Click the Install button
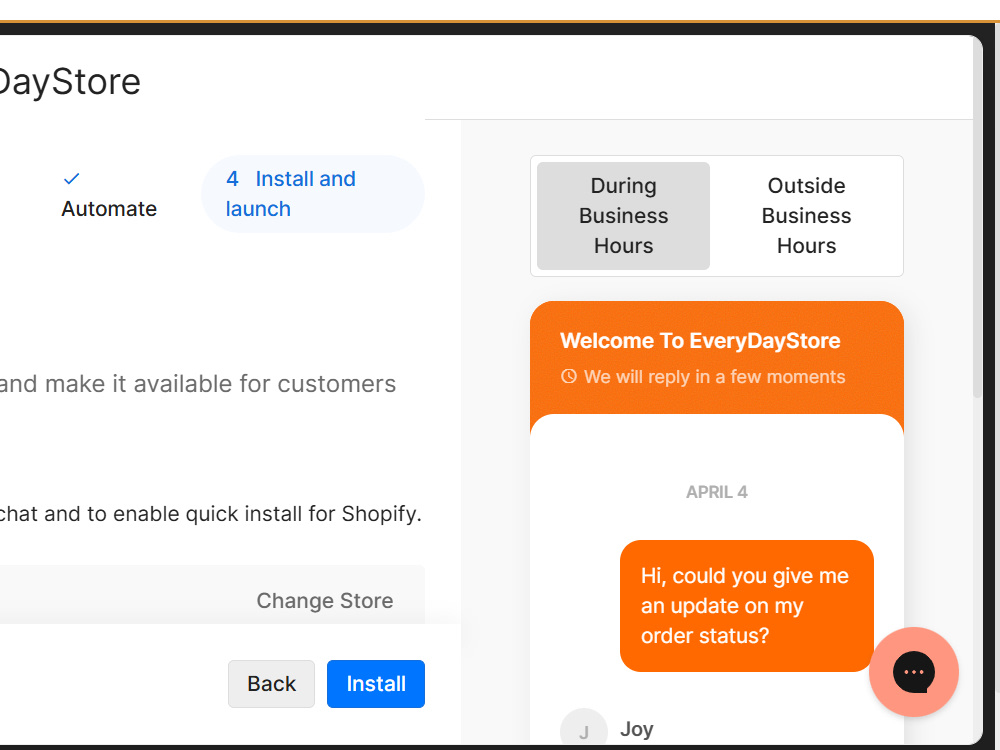 pyautogui.click(x=376, y=684)
